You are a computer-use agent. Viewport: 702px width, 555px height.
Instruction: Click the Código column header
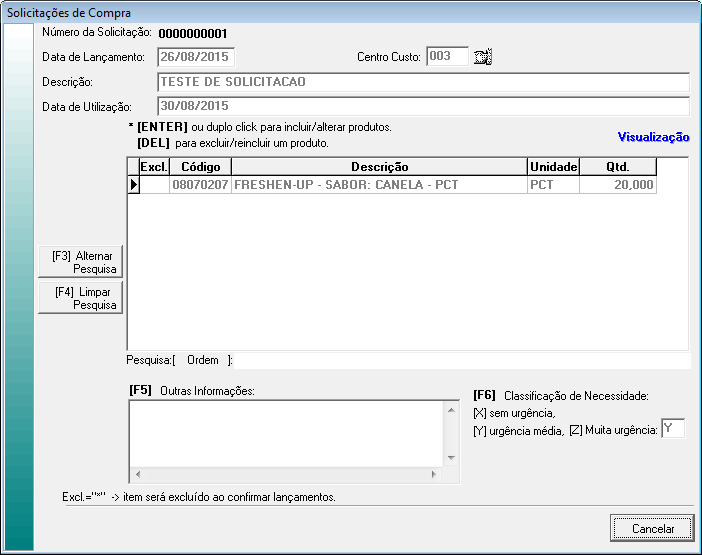(200, 167)
